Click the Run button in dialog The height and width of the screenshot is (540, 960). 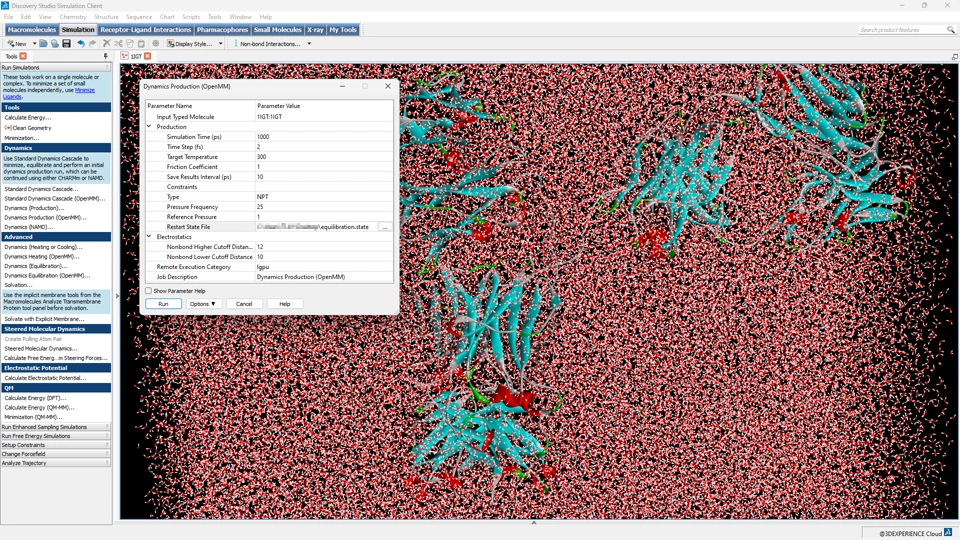coord(163,304)
